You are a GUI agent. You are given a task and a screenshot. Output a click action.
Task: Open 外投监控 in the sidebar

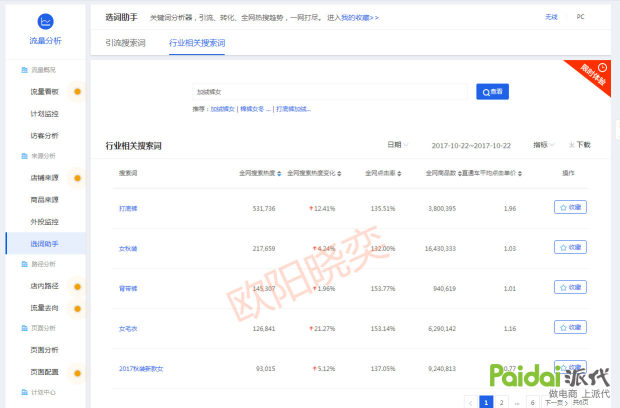click(x=44, y=222)
